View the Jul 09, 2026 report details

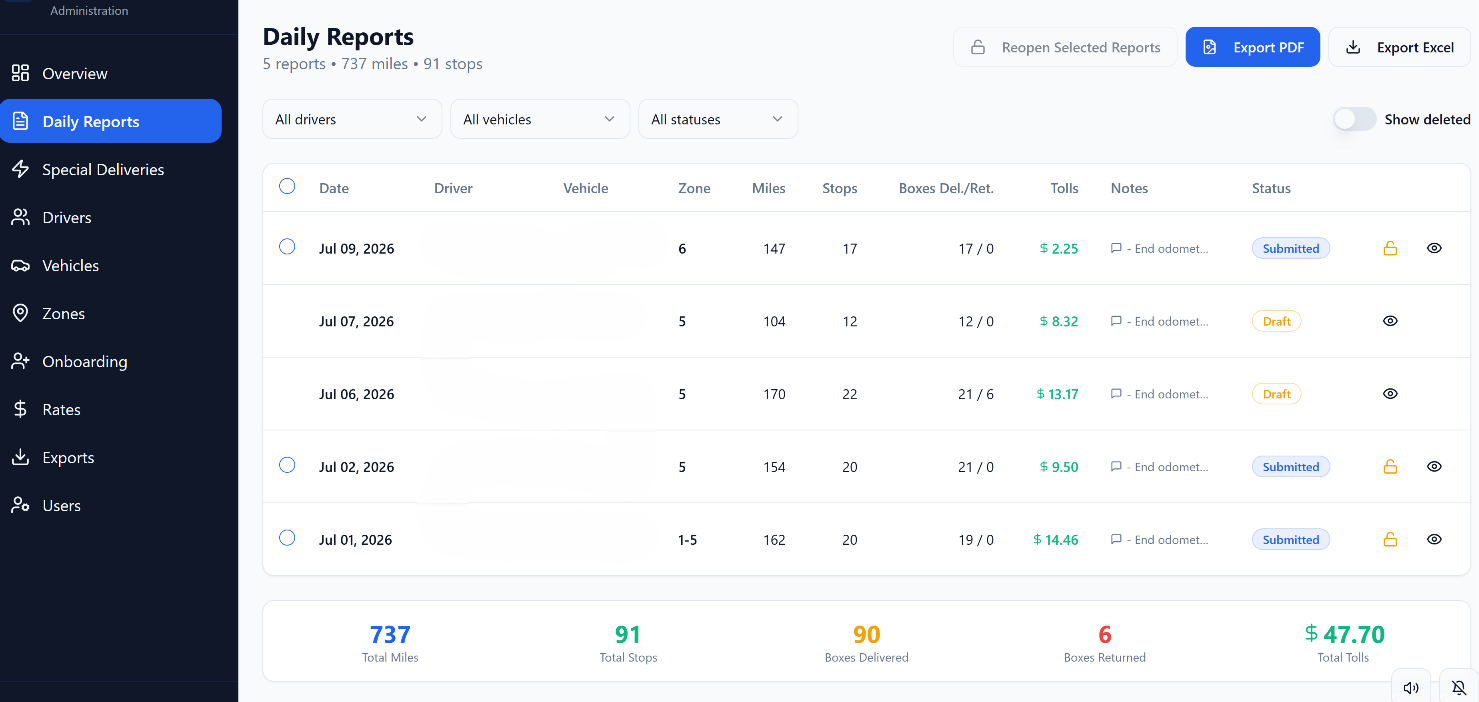click(x=1434, y=248)
